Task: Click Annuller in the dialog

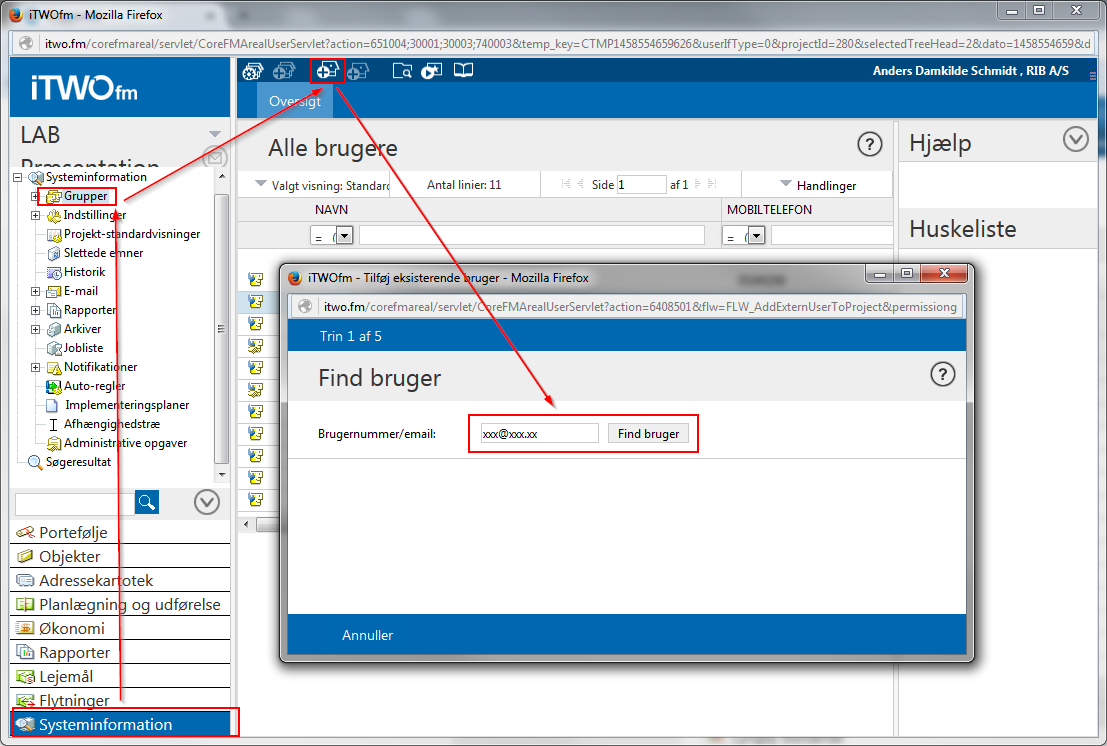Action: (368, 635)
